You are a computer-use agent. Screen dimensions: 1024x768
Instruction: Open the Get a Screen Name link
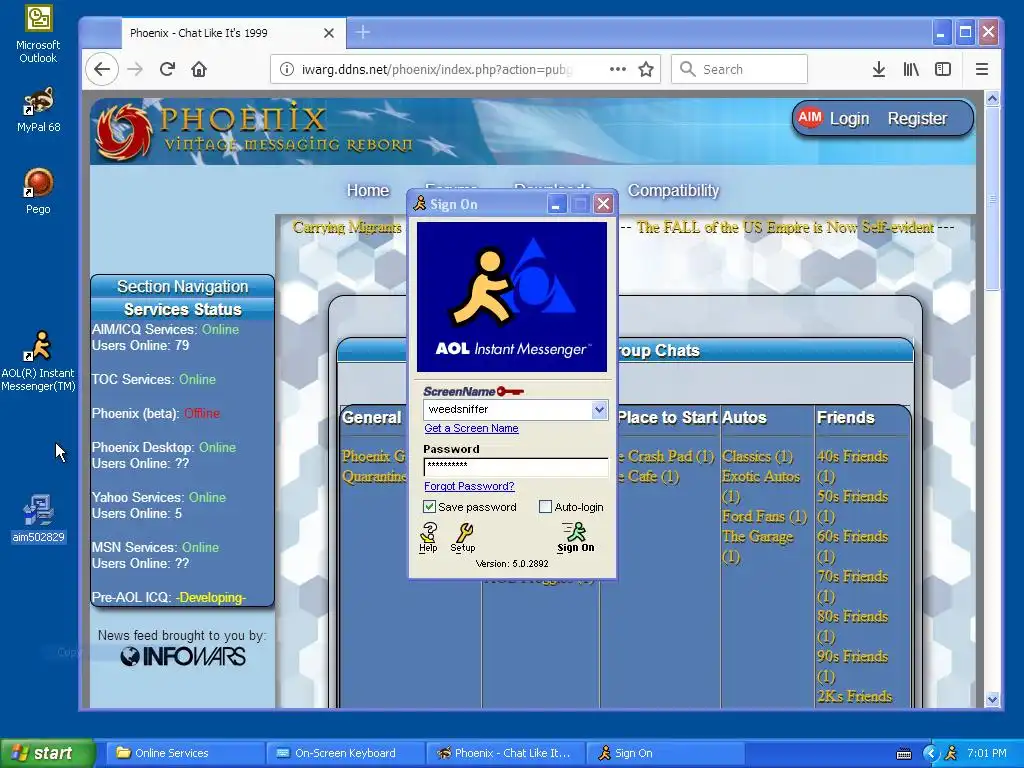[x=472, y=428]
